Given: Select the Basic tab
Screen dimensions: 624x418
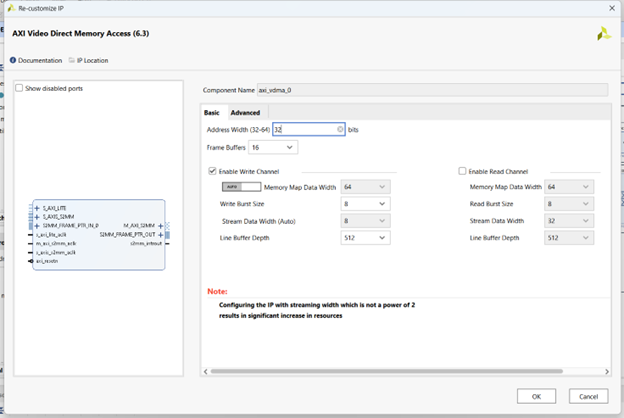Looking at the screenshot, I should [x=212, y=112].
